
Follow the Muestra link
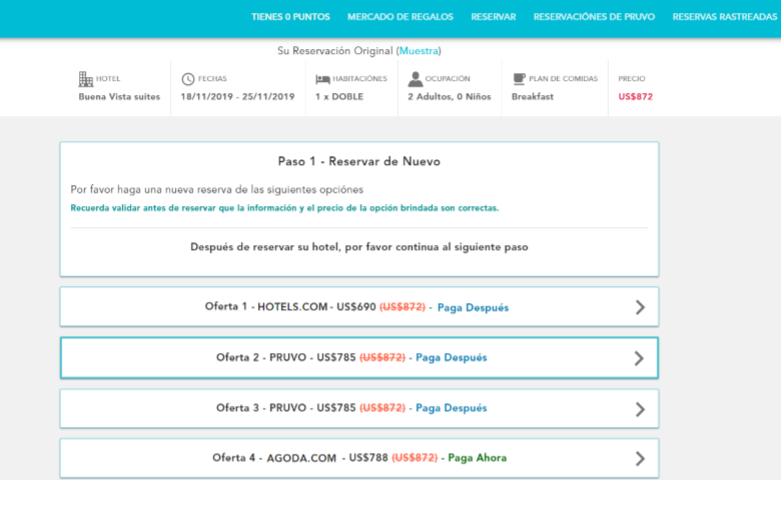pyautogui.click(x=418, y=51)
